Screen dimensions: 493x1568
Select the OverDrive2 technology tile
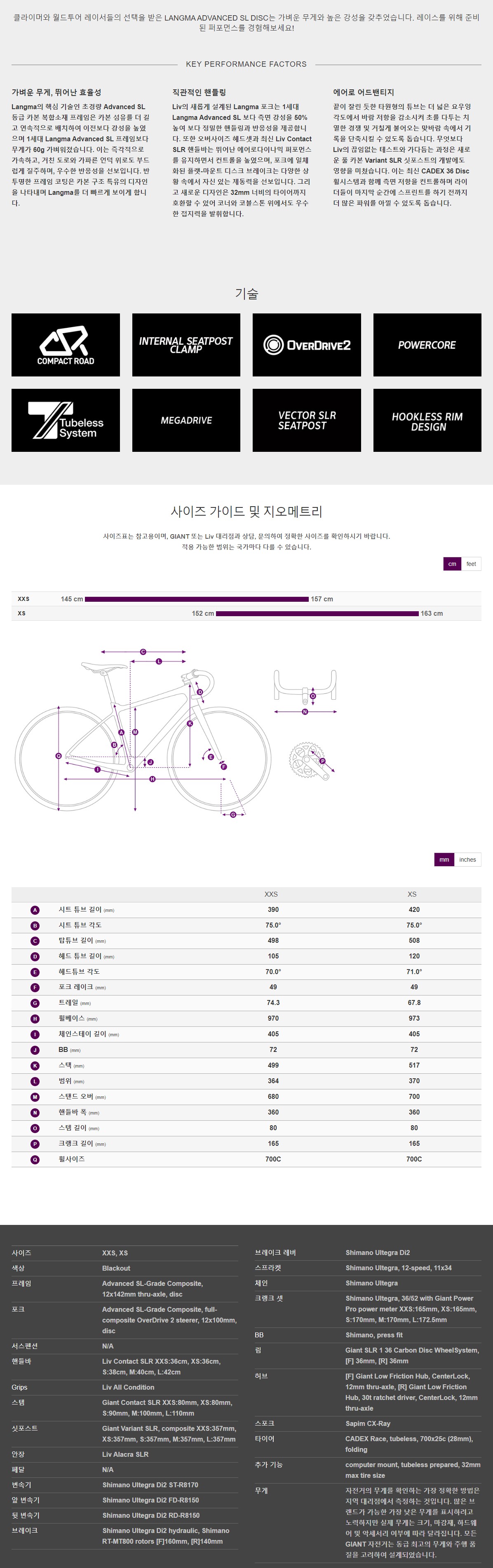coord(307,344)
